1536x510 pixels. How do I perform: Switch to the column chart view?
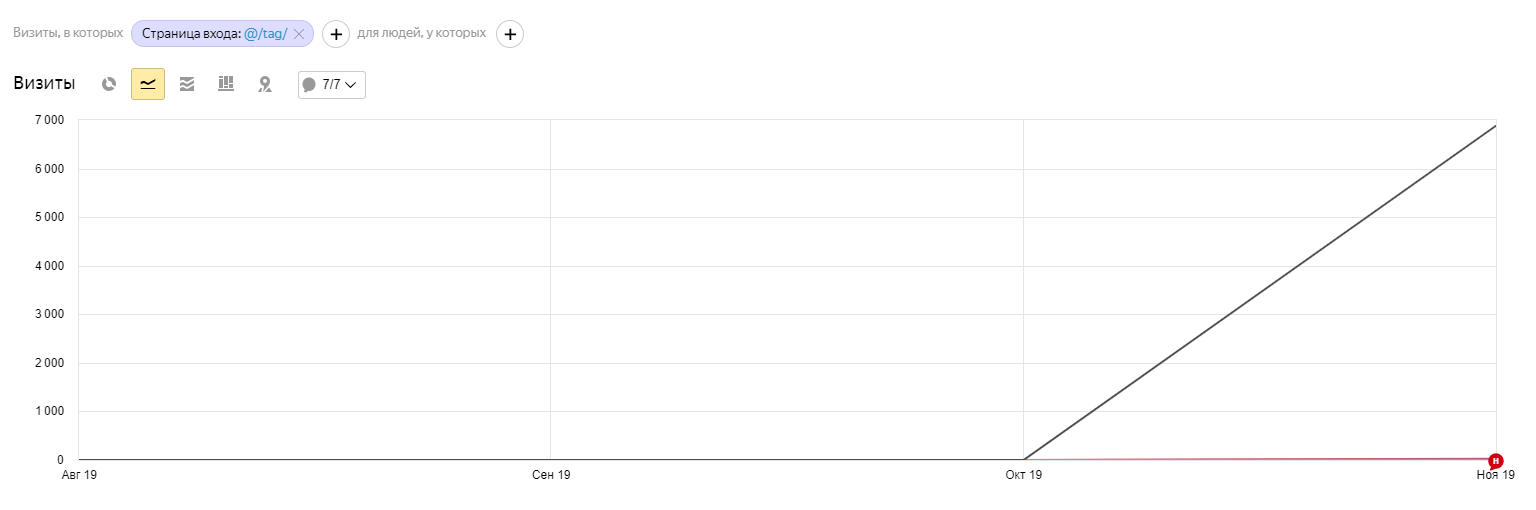226,84
